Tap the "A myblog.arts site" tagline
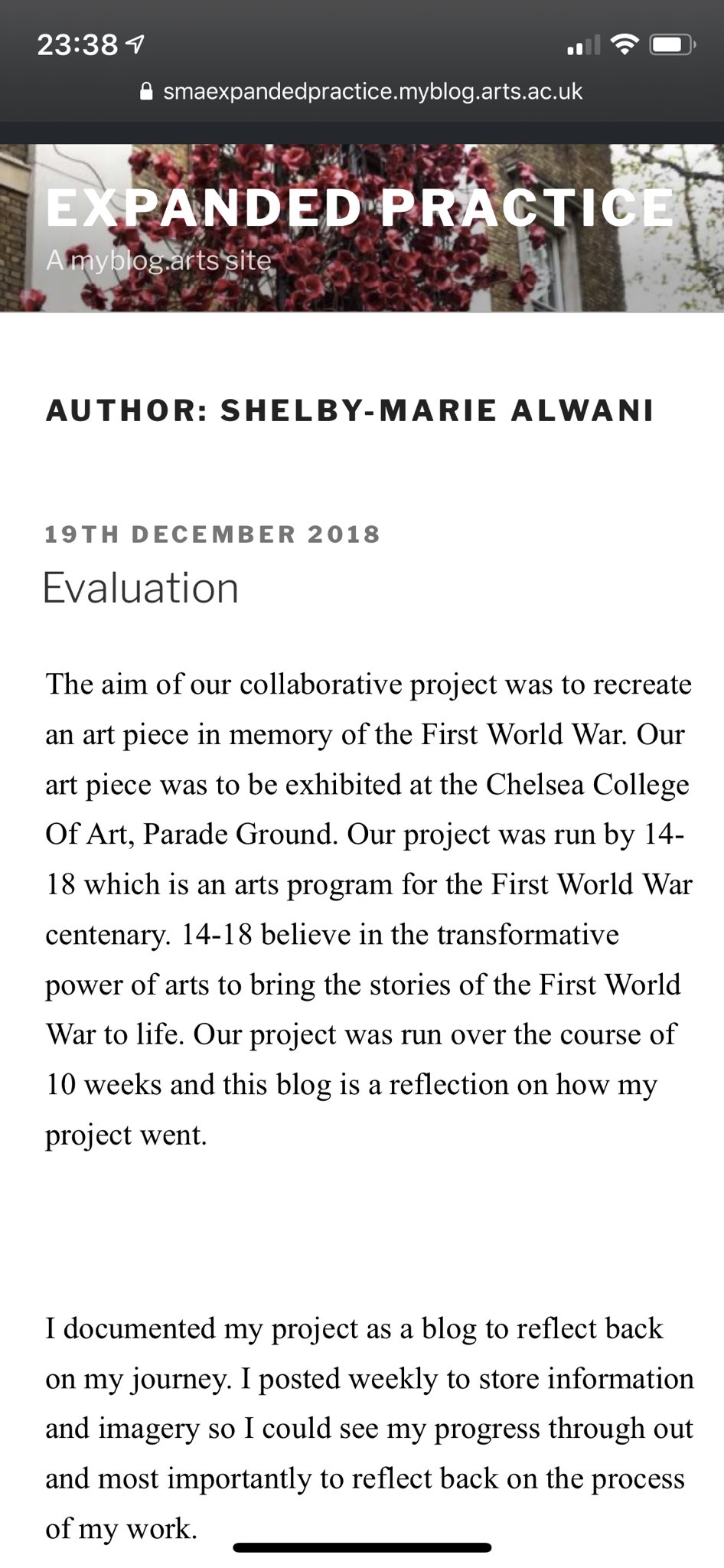 pos(158,261)
